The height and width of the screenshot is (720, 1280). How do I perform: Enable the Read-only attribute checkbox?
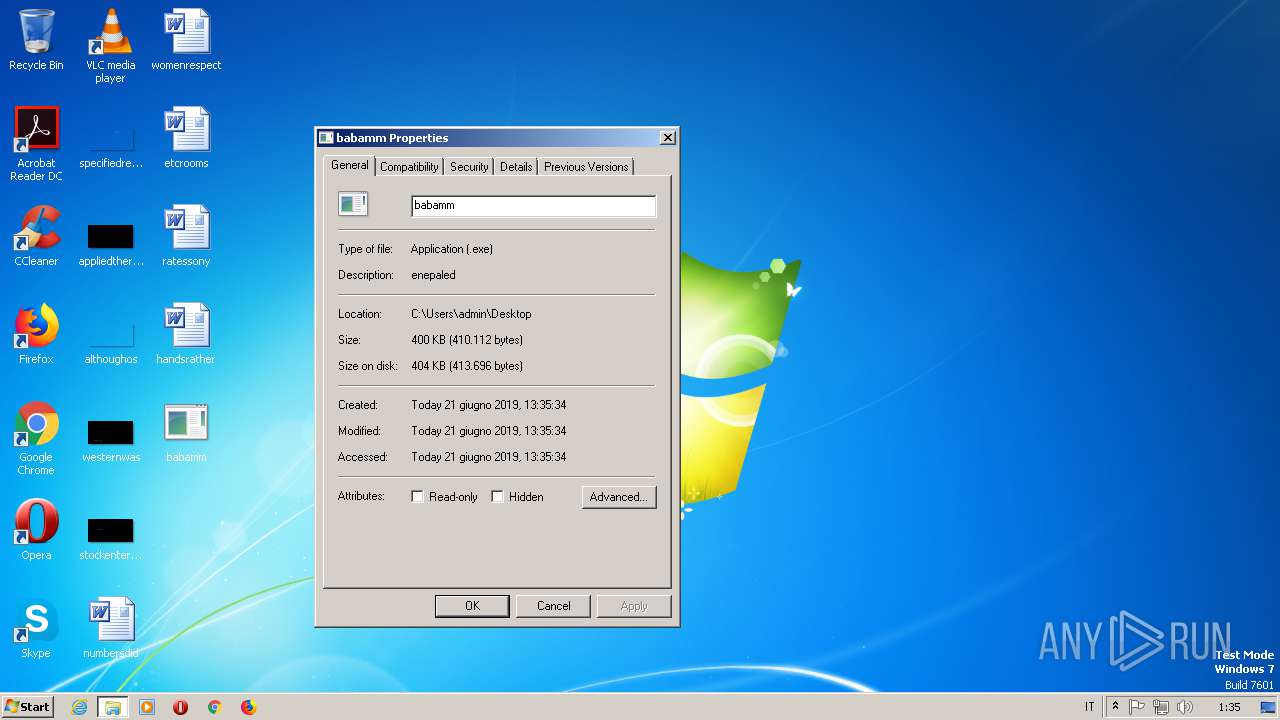[x=418, y=497]
